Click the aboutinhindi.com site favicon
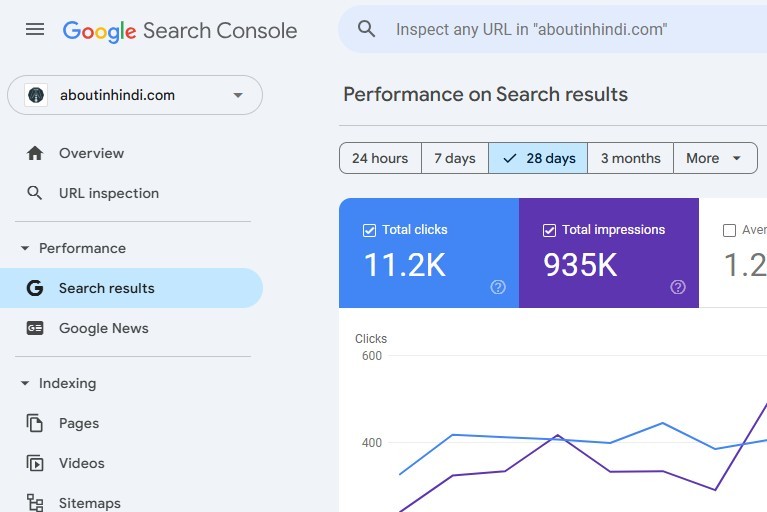This screenshot has width=767, height=512. tap(36, 95)
